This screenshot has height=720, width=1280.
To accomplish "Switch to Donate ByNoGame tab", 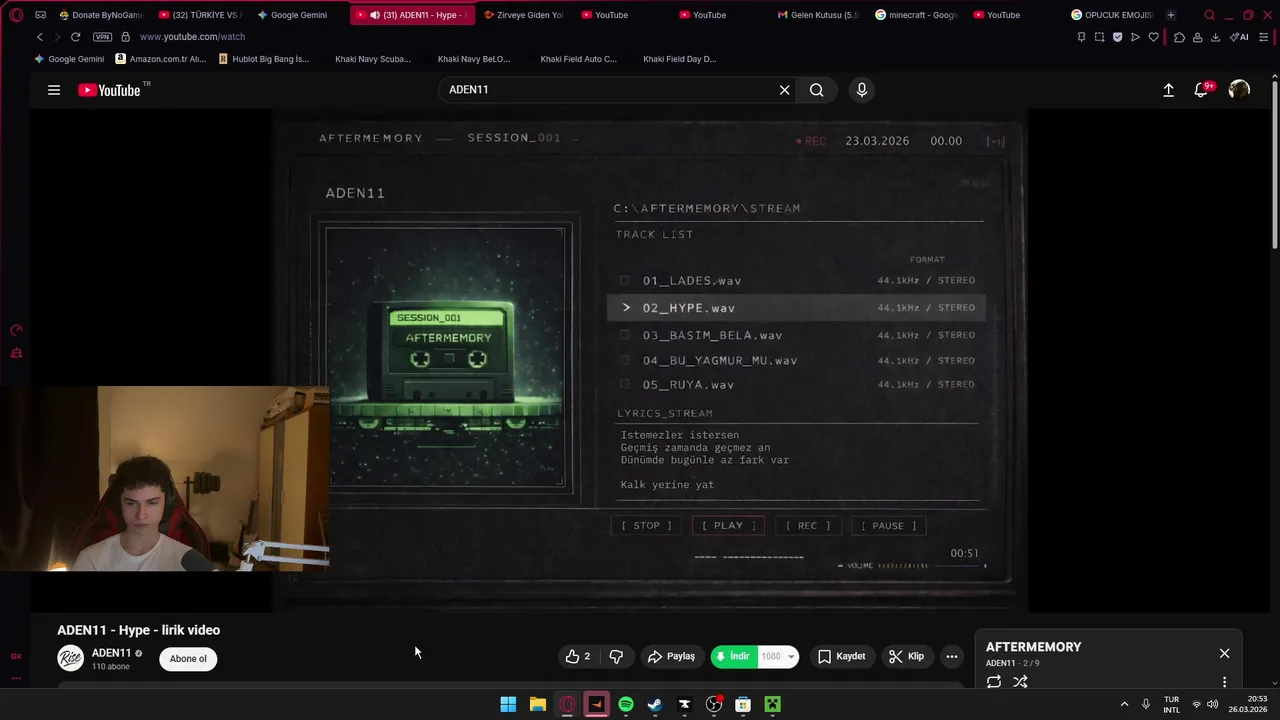I will (101, 15).
